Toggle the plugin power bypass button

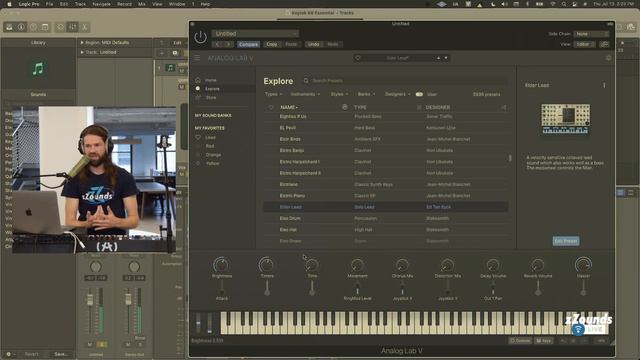(200, 37)
